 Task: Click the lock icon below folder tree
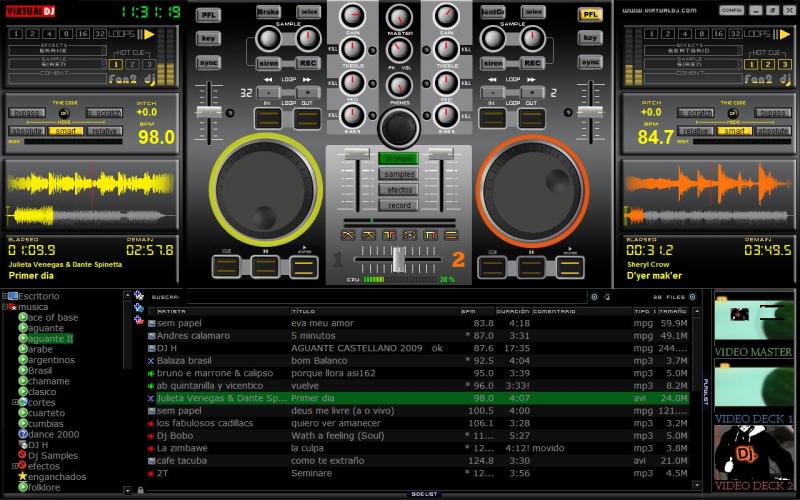pos(140,490)
